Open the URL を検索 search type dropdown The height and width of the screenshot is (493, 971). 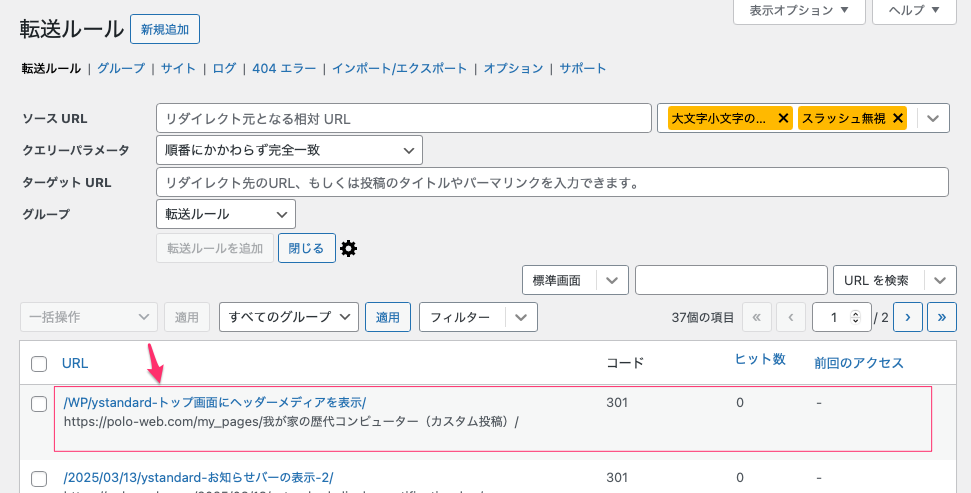tap(939, 280)
